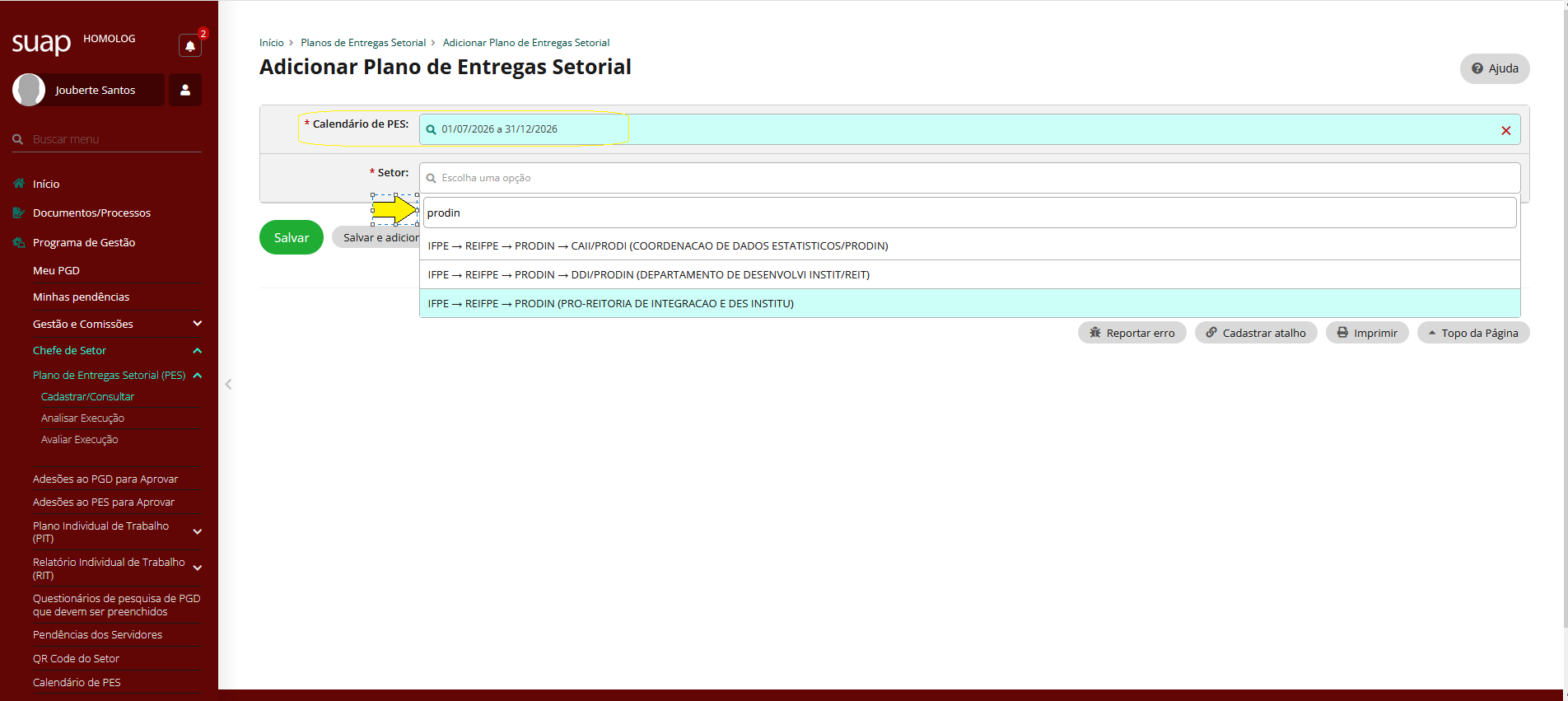
Task: Expand Plano Individual de Trabalho (PIT)
Action: [117, 532]
